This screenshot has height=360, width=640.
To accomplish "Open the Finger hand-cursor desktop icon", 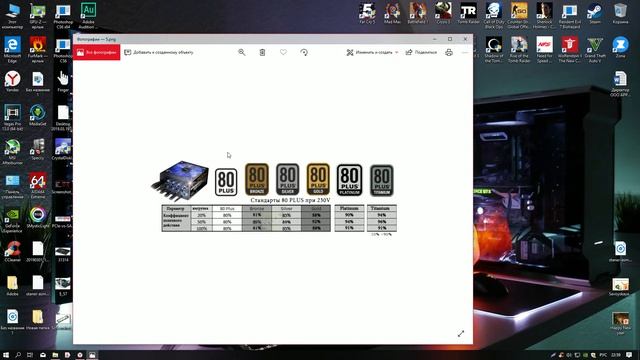I will (x=63, y=81).
